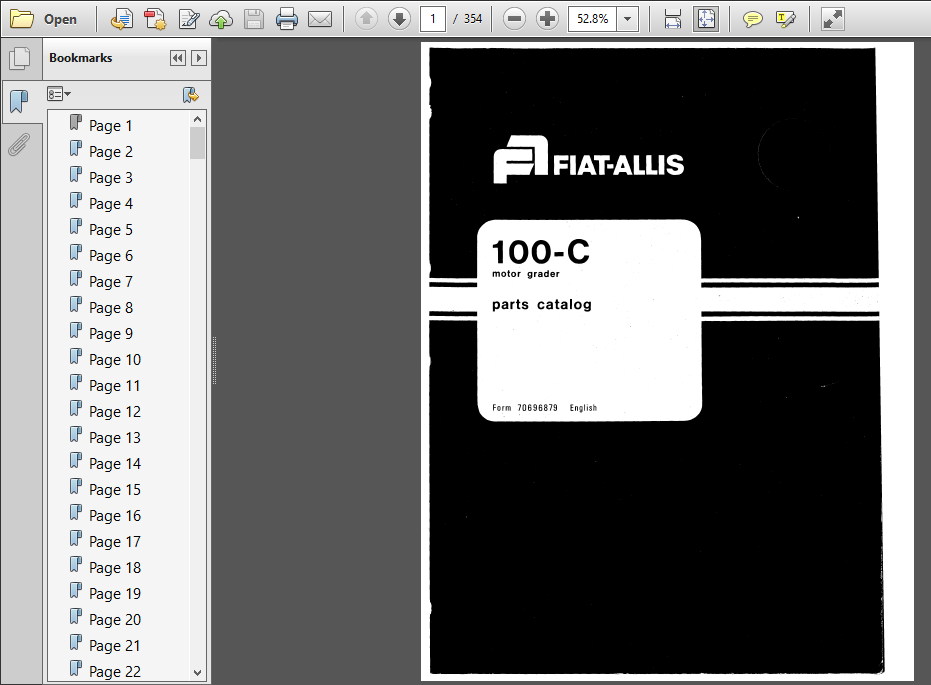
Task: Click the convert-to-Word export icon
Action: pyautogui.click(x=122, y=19)
